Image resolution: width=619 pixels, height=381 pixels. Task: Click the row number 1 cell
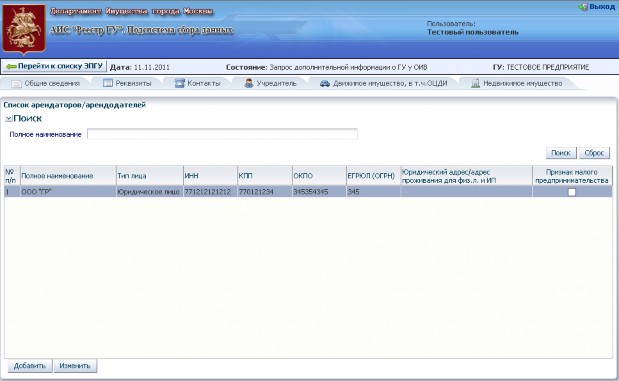tap(12, 192)
